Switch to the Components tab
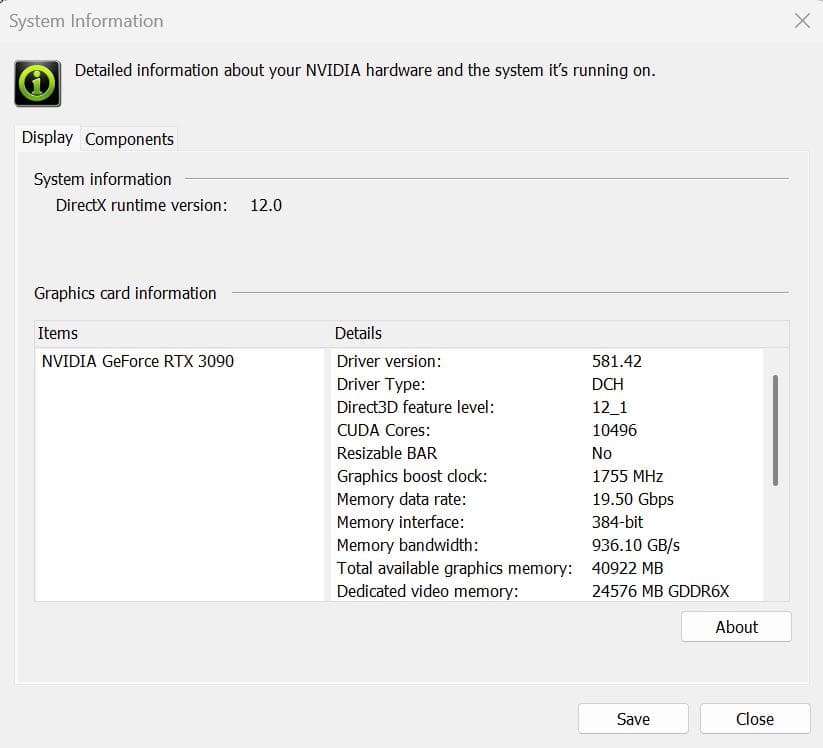The width and height of the screenshot is (823, 748). coord(129,139)
